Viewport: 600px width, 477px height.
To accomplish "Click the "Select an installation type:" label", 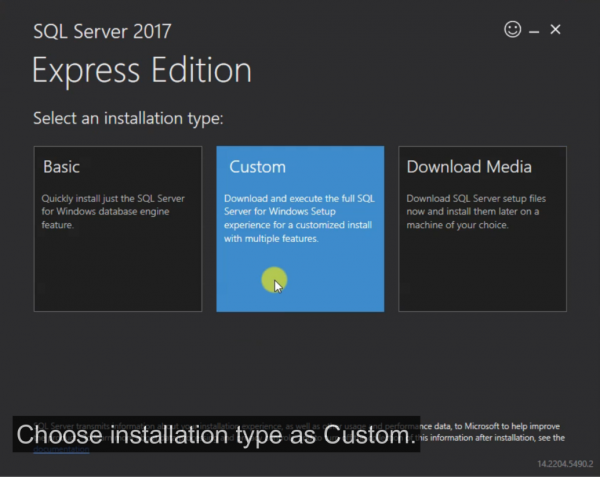I will pyautogui.click(x=128, y=119).
